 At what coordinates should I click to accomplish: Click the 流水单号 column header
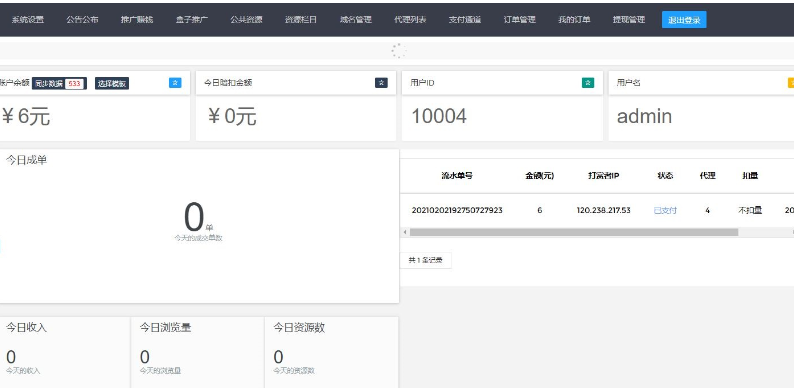click(457, 176)
